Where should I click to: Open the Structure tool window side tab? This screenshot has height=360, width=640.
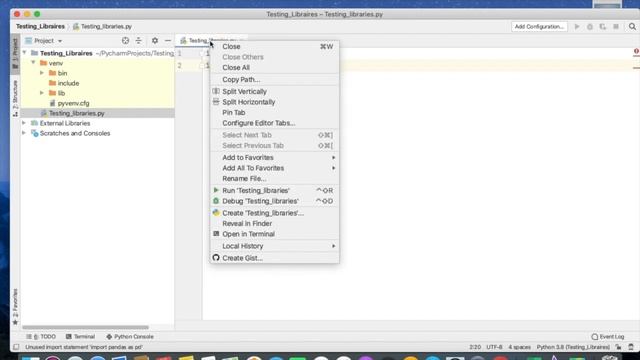15,98
